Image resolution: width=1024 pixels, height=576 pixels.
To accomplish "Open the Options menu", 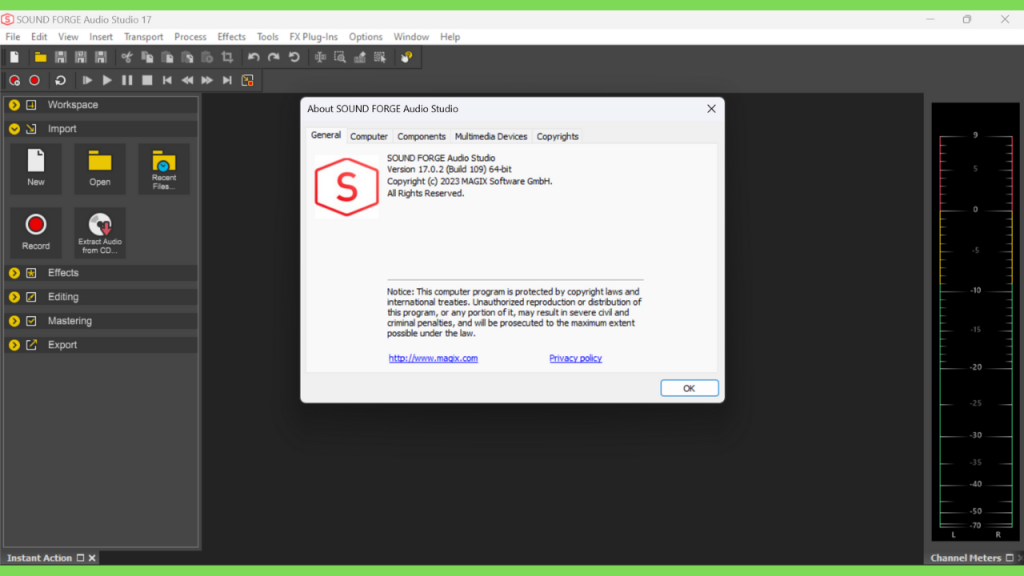I will (365, 37).
